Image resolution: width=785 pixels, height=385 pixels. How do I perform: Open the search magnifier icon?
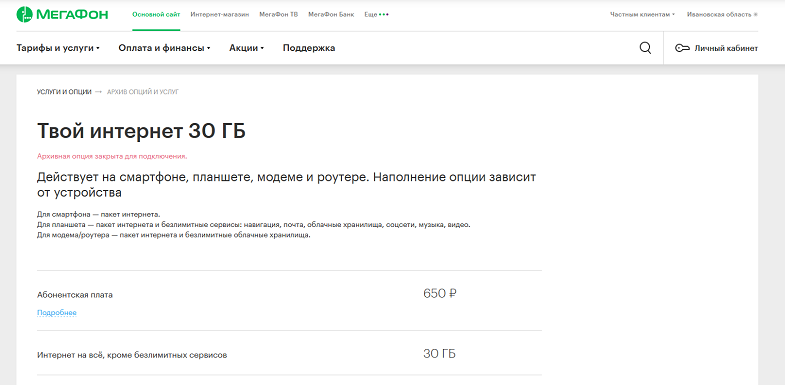coord(645,48)
